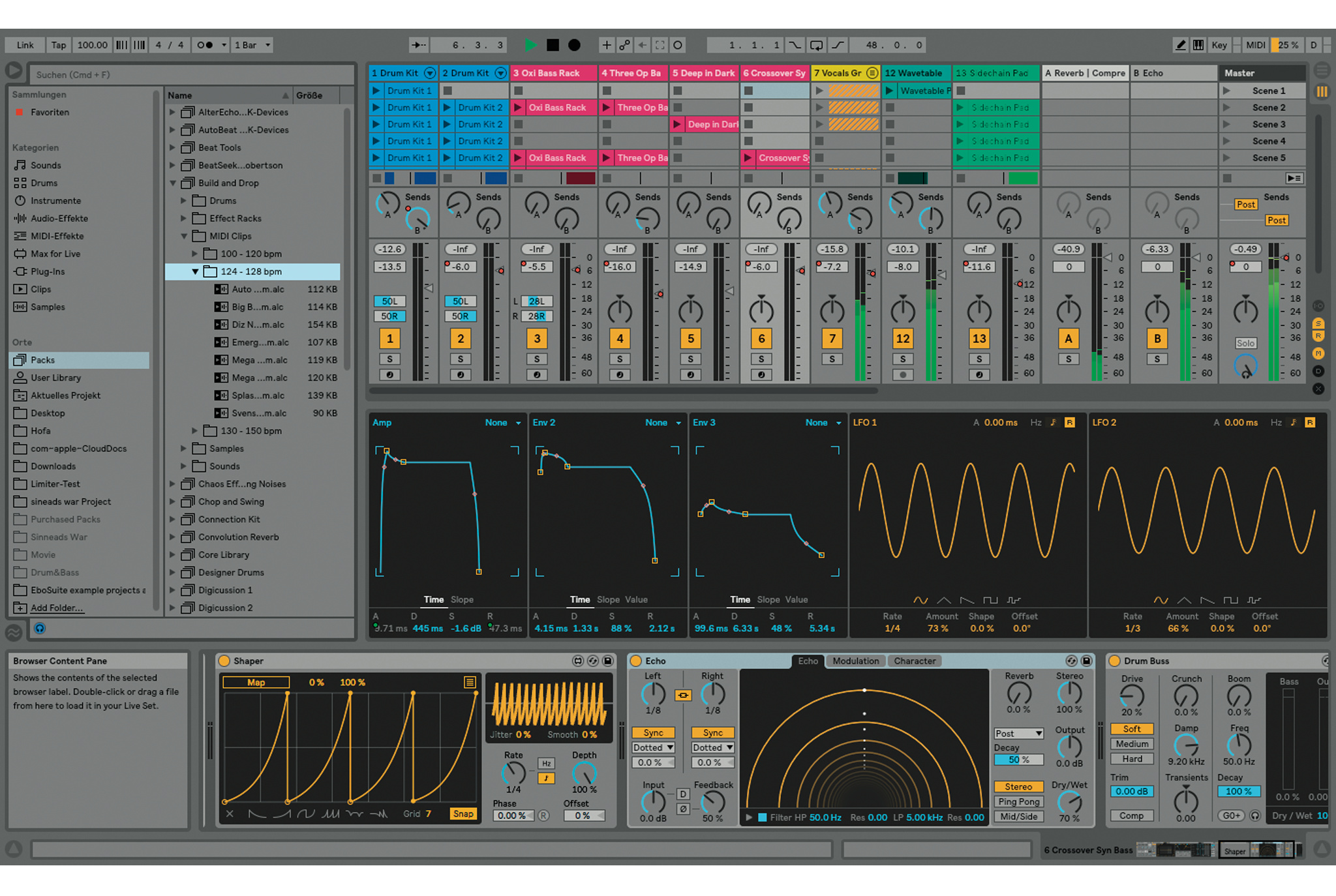
Task: Enable the draw mode pencil icon
Action: click(1180, 45)
